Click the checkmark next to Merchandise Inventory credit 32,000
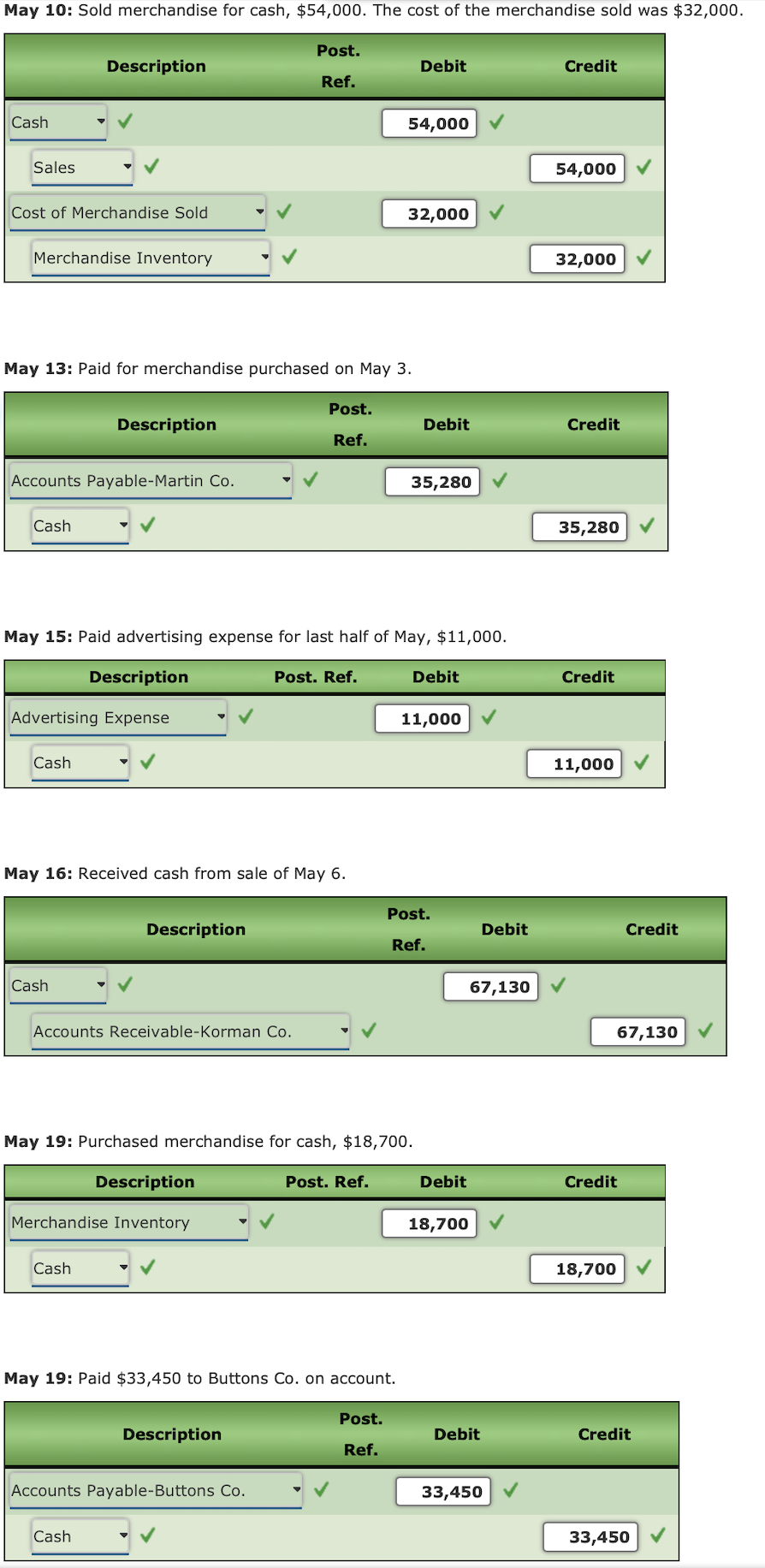This screenshot has width=765, height=1568. (289, 258)
